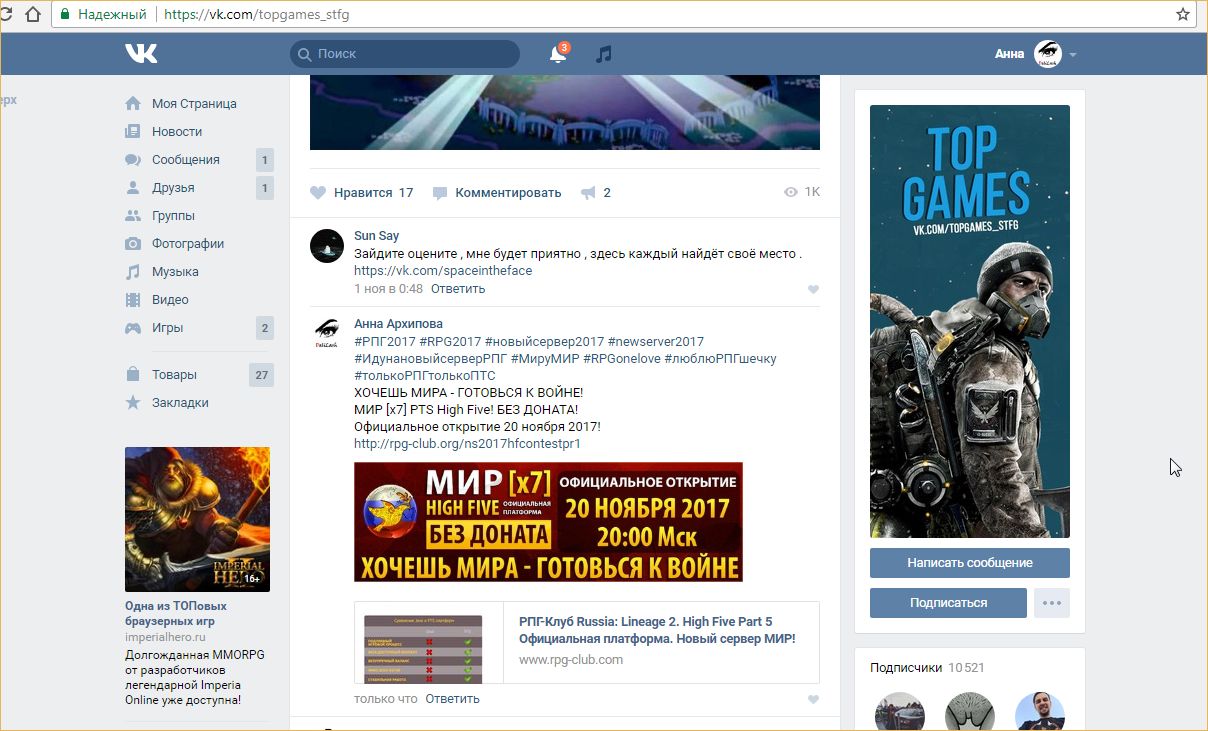Click the browser back arrow
The image size is (1208, 731).
point(8,15)
